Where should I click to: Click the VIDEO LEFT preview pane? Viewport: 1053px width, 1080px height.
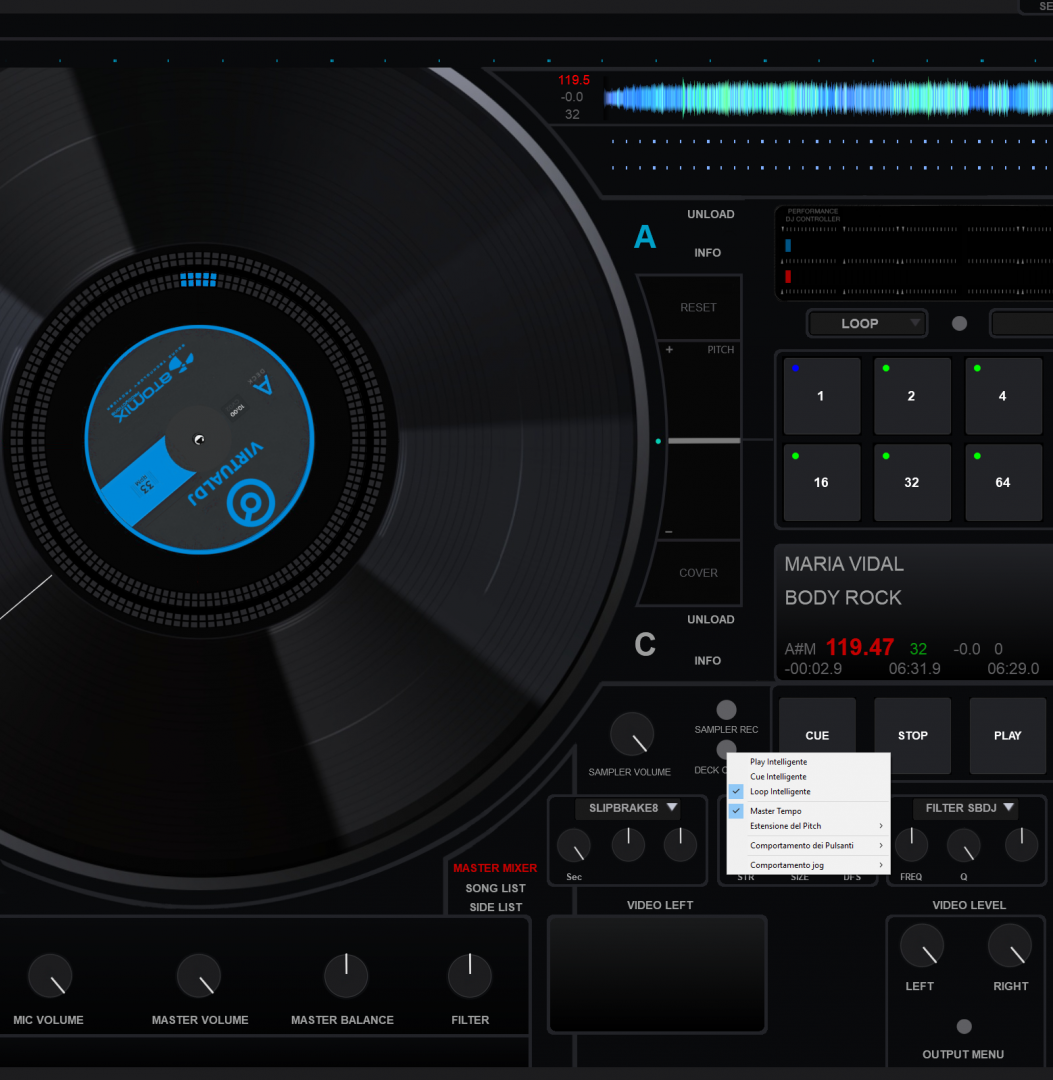tap(657, 974)
